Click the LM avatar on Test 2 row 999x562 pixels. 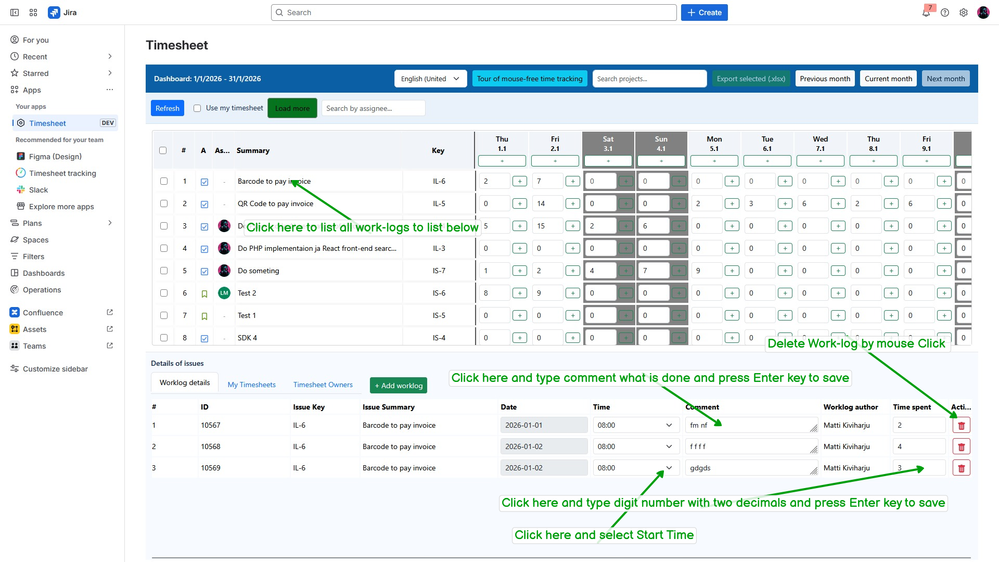[x=224, y=292]
